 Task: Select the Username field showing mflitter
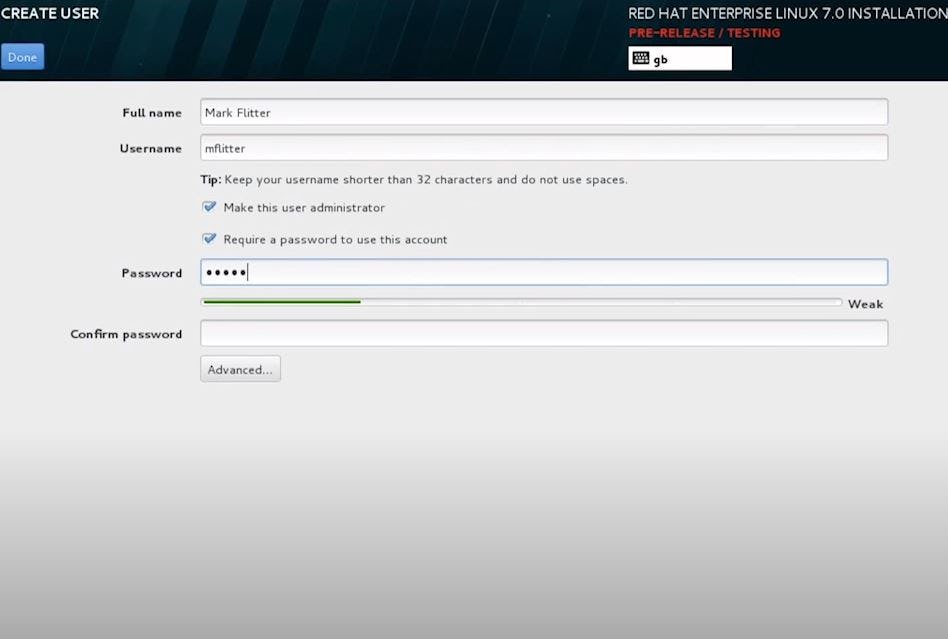tap(543, 147)
